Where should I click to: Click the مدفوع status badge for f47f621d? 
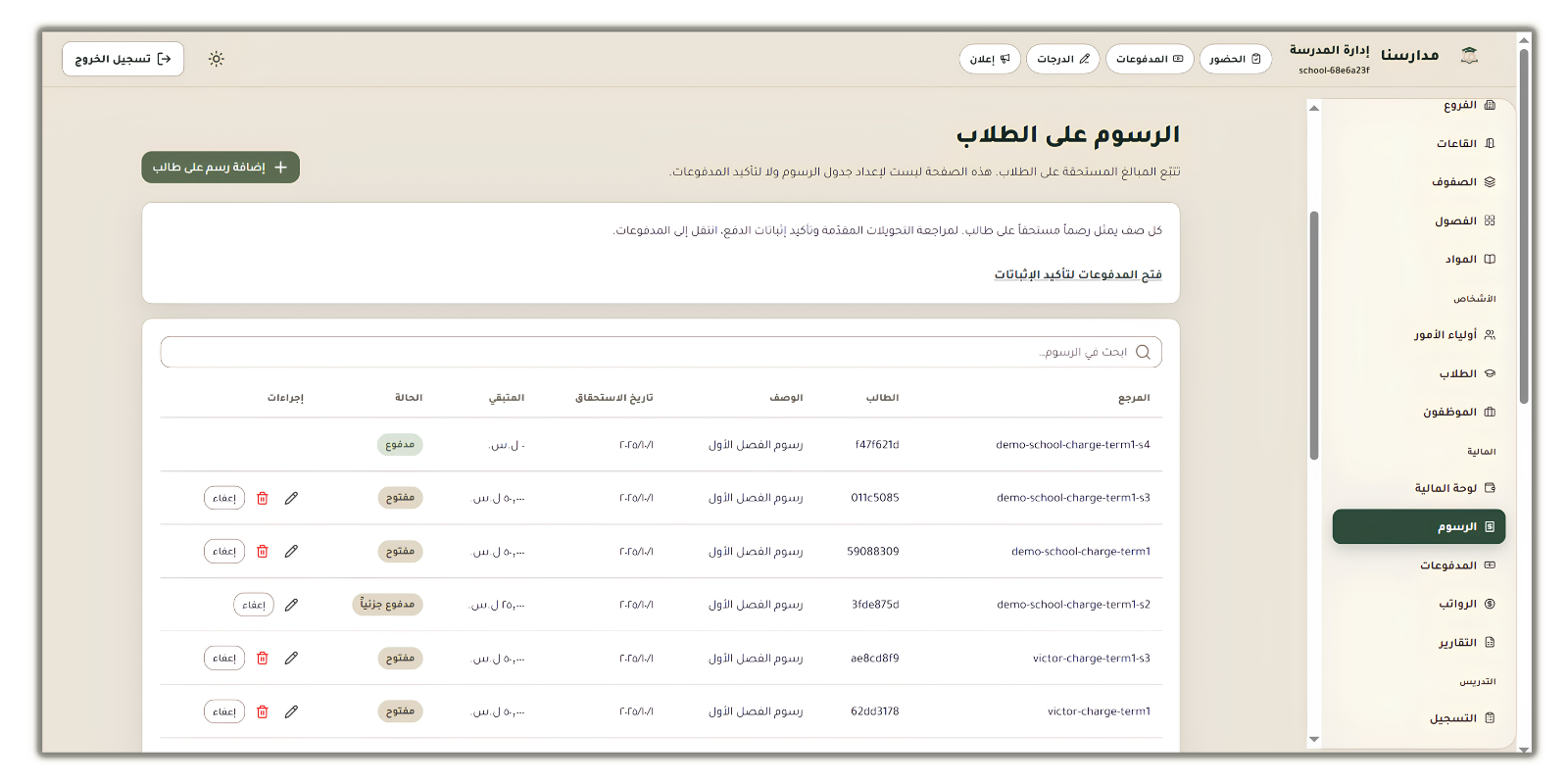click(x=400, y=445)
